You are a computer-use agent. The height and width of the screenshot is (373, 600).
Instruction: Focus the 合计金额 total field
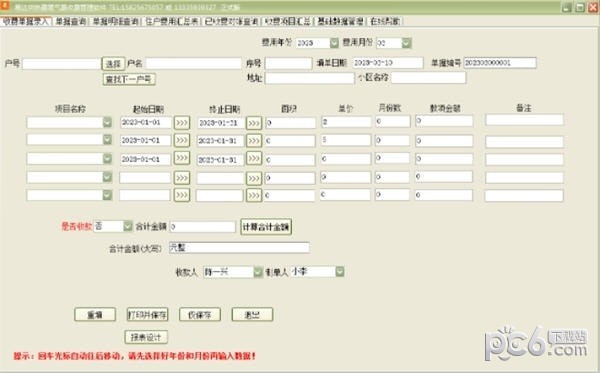coord(202,226)
